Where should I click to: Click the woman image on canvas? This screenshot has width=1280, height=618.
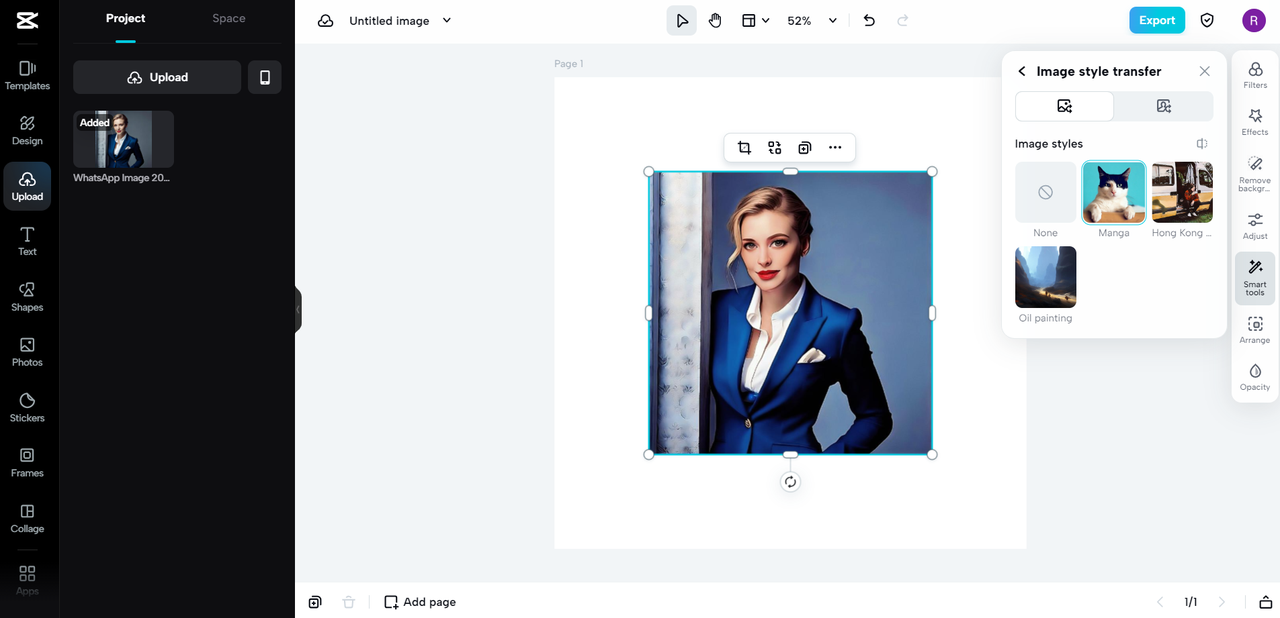point(790,313)
